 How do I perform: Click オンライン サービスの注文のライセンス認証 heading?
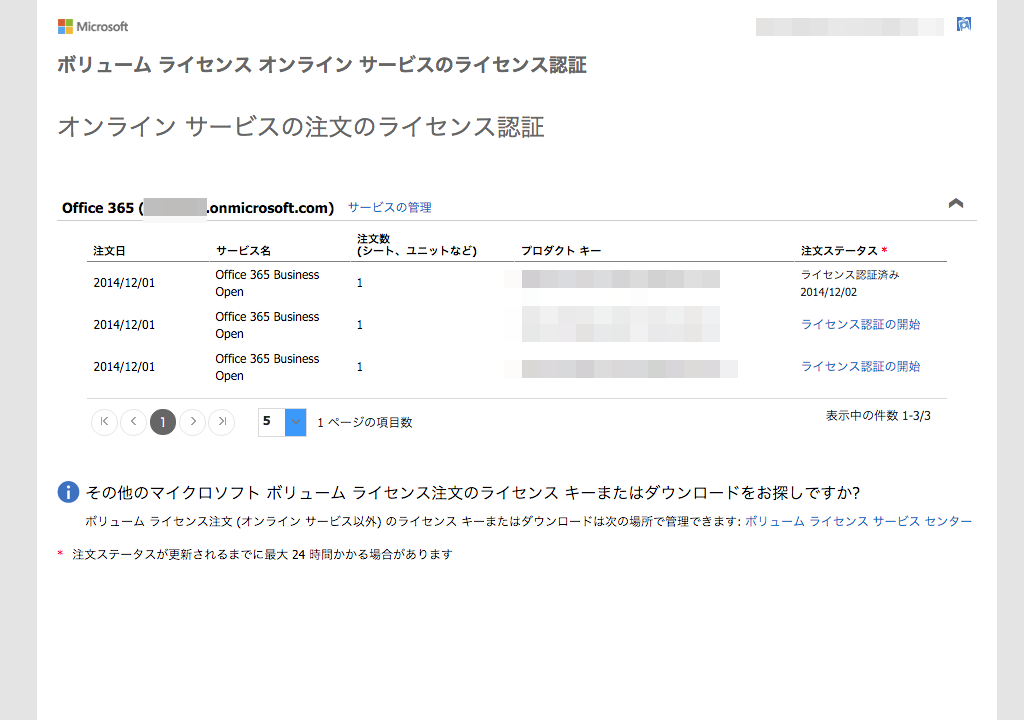301,127
